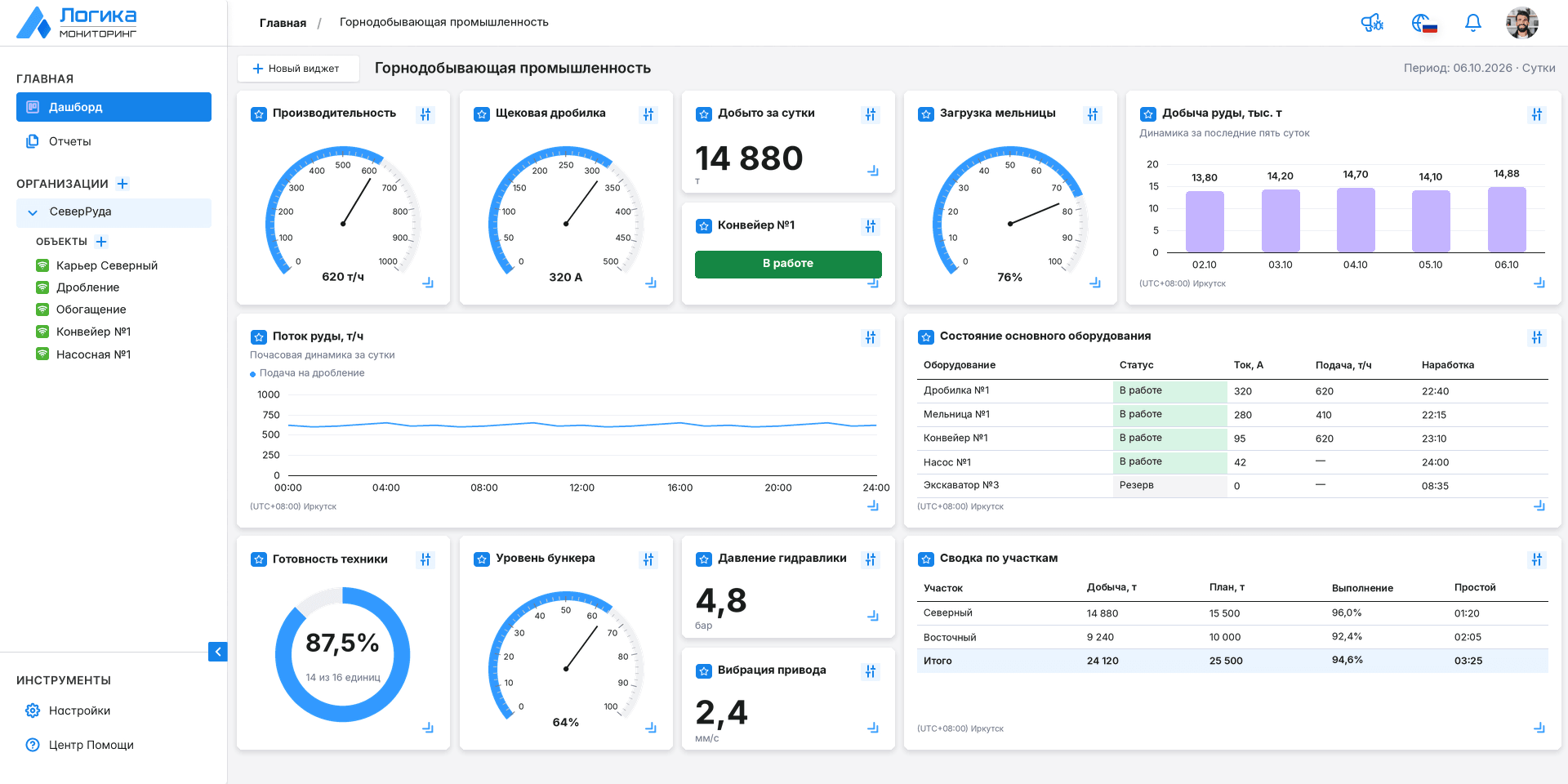Click the Новый виджет button

tap(298, 69)
